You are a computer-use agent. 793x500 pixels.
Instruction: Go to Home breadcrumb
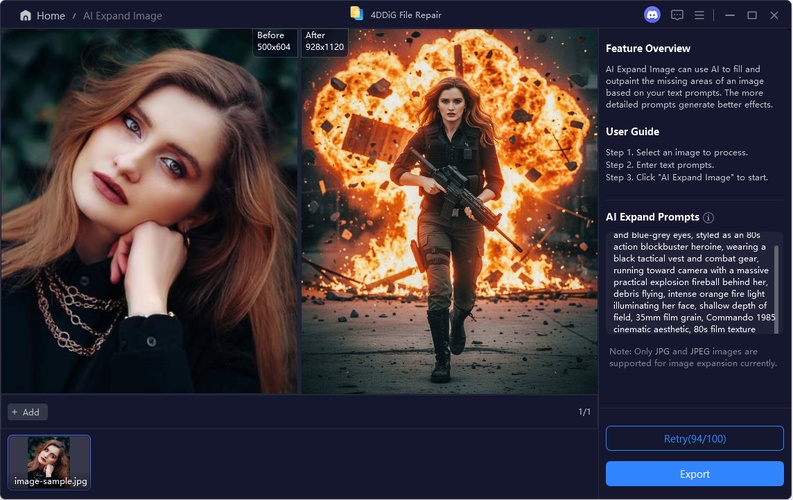(51, 16)
